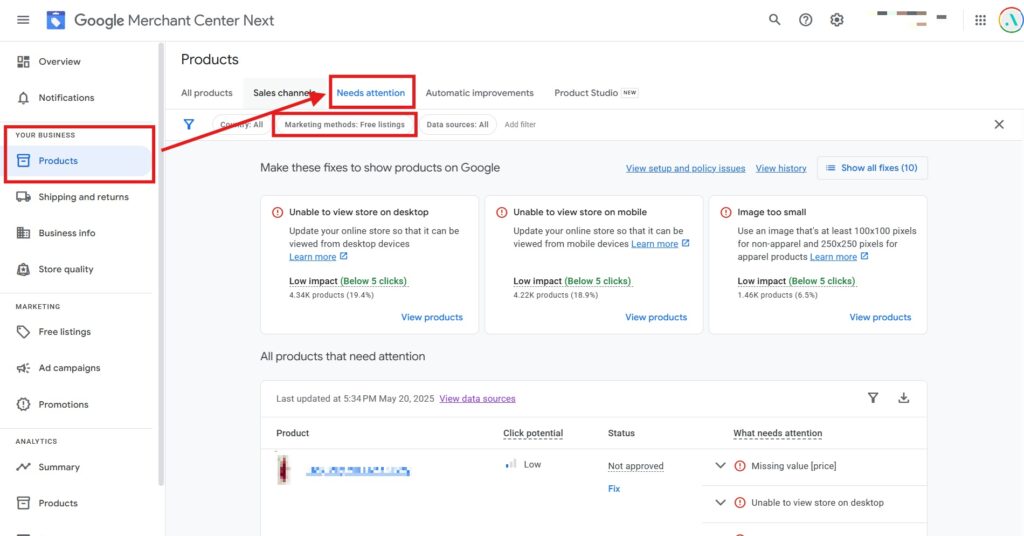Click the blue filter funnel icon
The image size is (1024, 536).
point(189,124)
